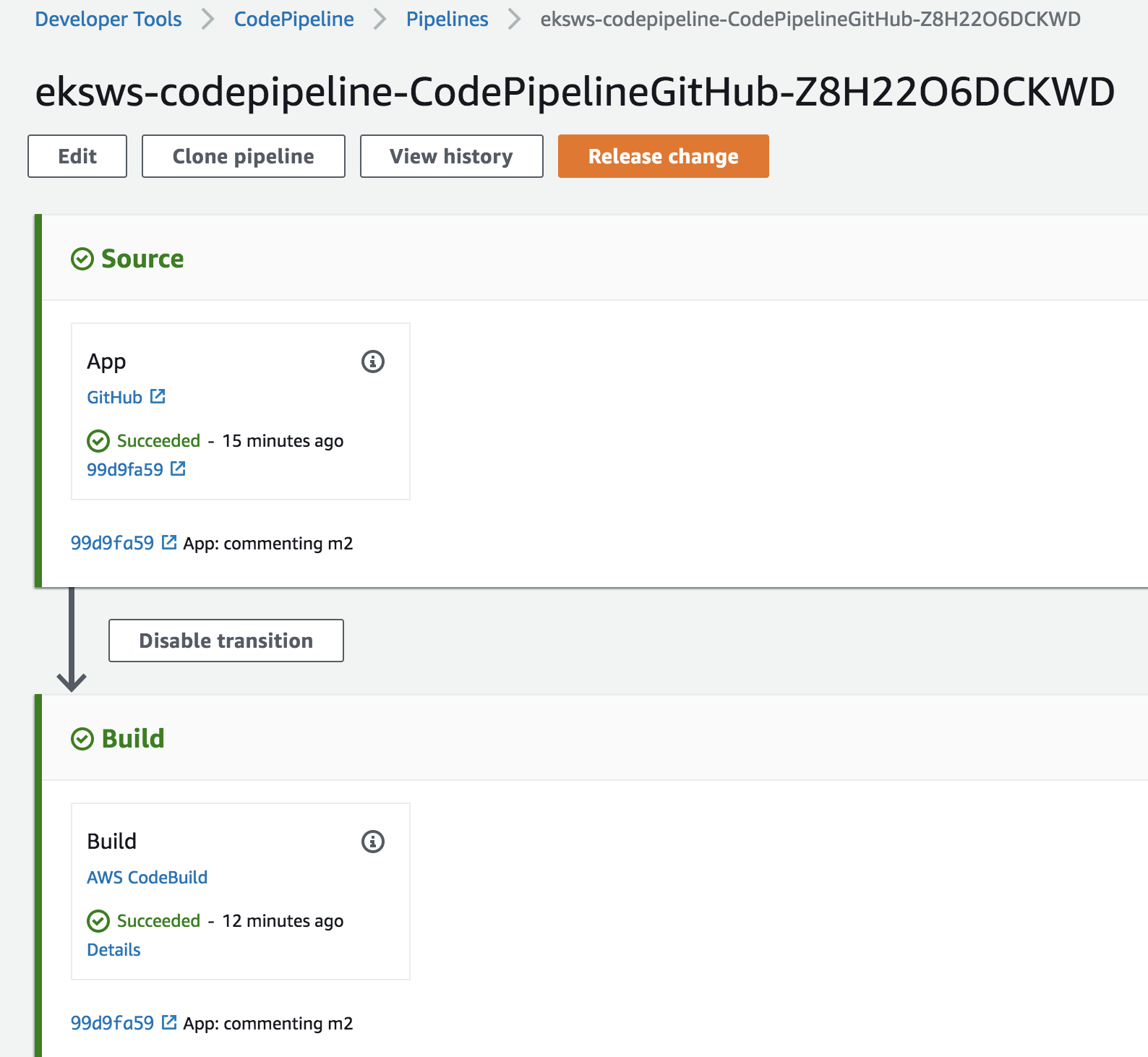Click the pipeline name page title
This screenshot has height=1057, width=1148.
575,93
